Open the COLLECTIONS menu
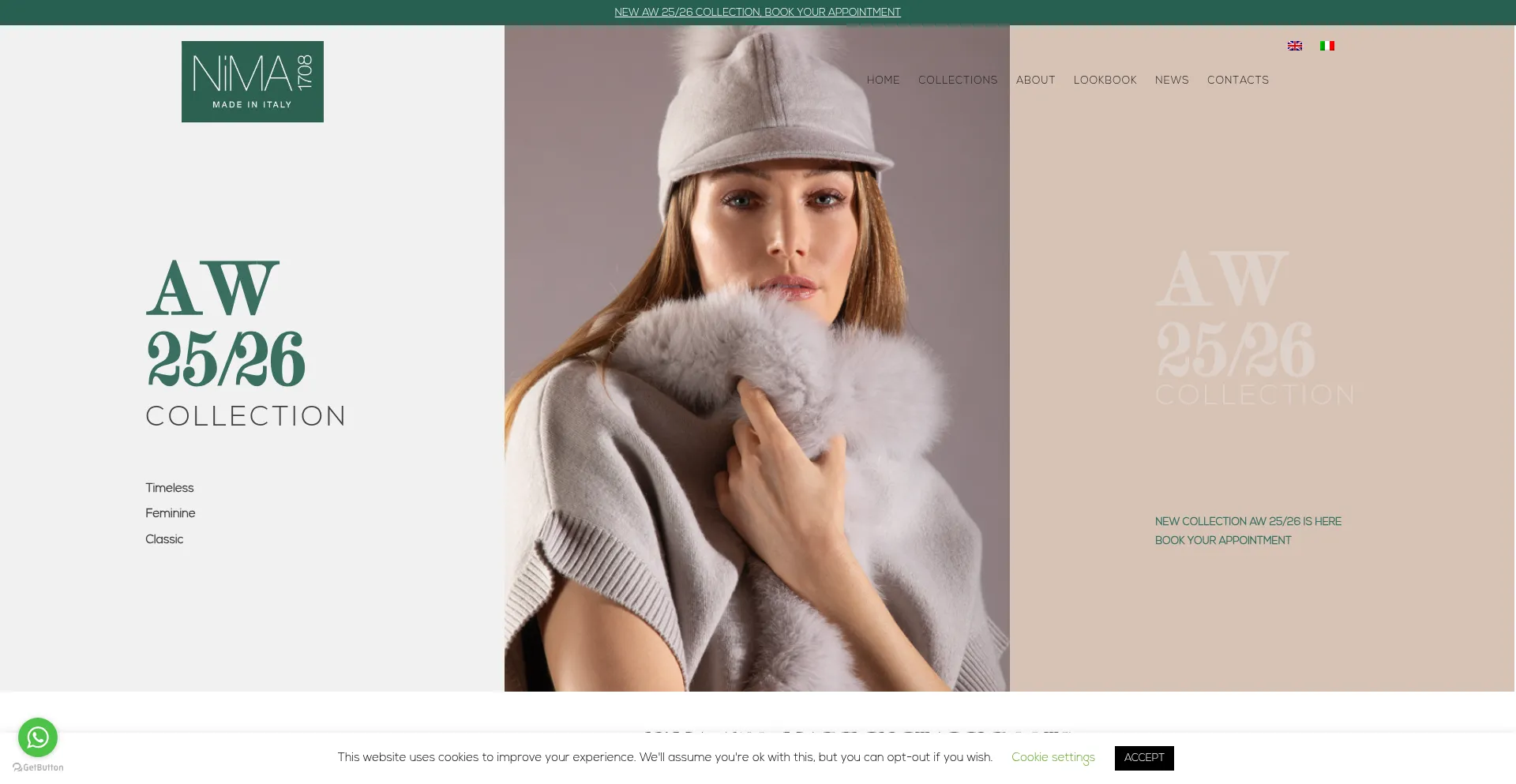The height and width of the screenshot is (784, 1516). [x=958, y=80]
